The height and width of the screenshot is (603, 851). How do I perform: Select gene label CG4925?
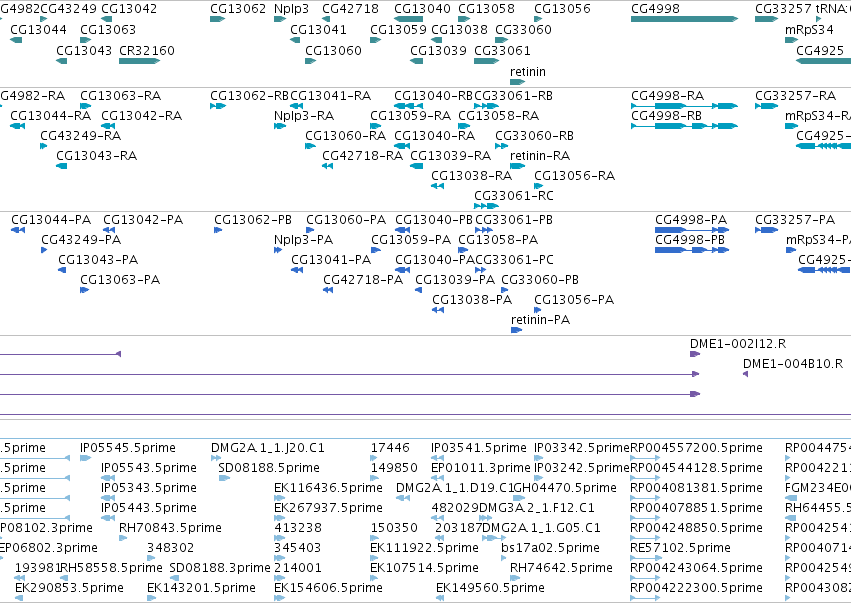pyautogui.click(x=820, y=50)
